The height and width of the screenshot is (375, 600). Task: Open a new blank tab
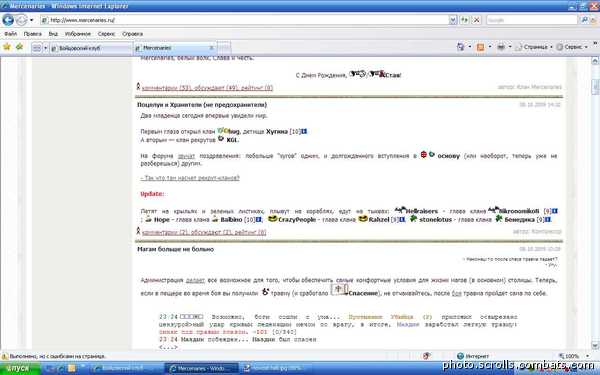coord(224,48)
